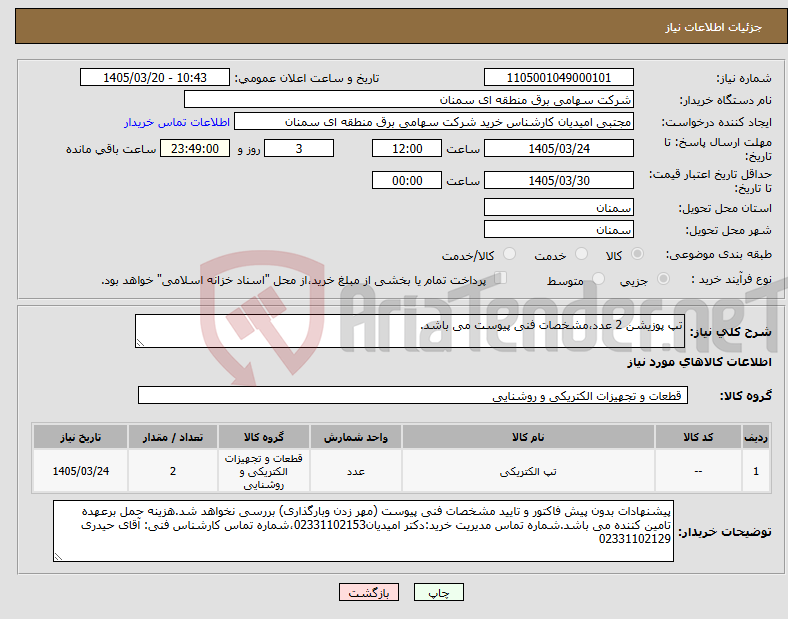Click the چاپ (print) button
The image size is (788, 619).
(438, 593)
